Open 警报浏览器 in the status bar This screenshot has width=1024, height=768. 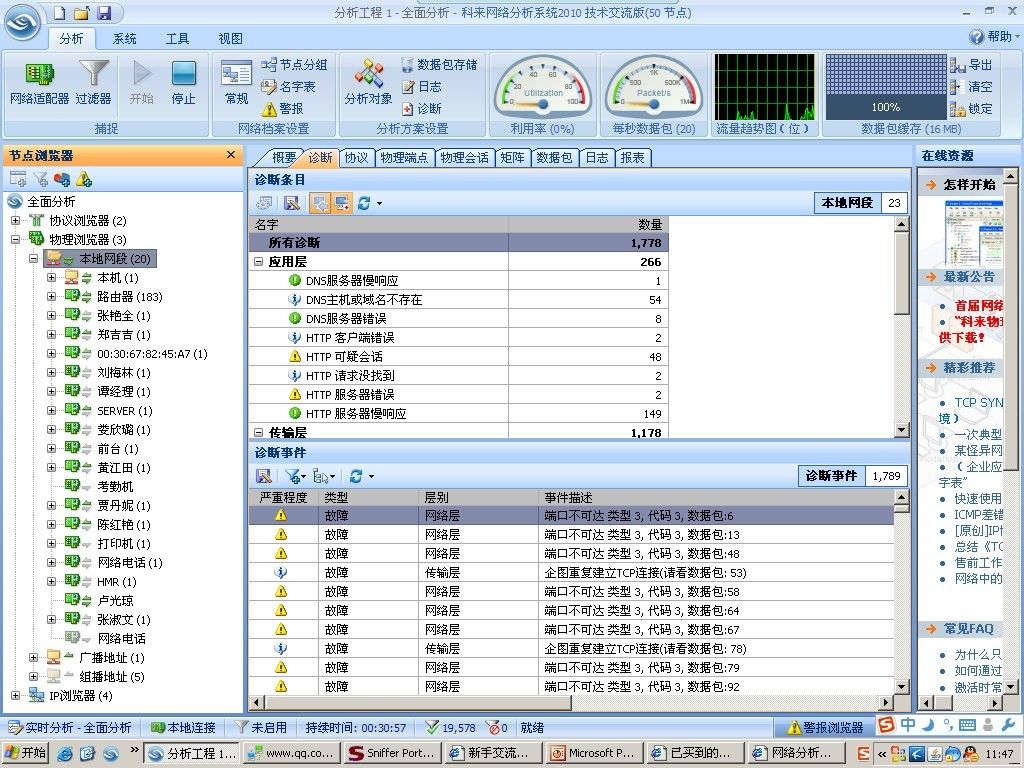(x=825, y=728)
